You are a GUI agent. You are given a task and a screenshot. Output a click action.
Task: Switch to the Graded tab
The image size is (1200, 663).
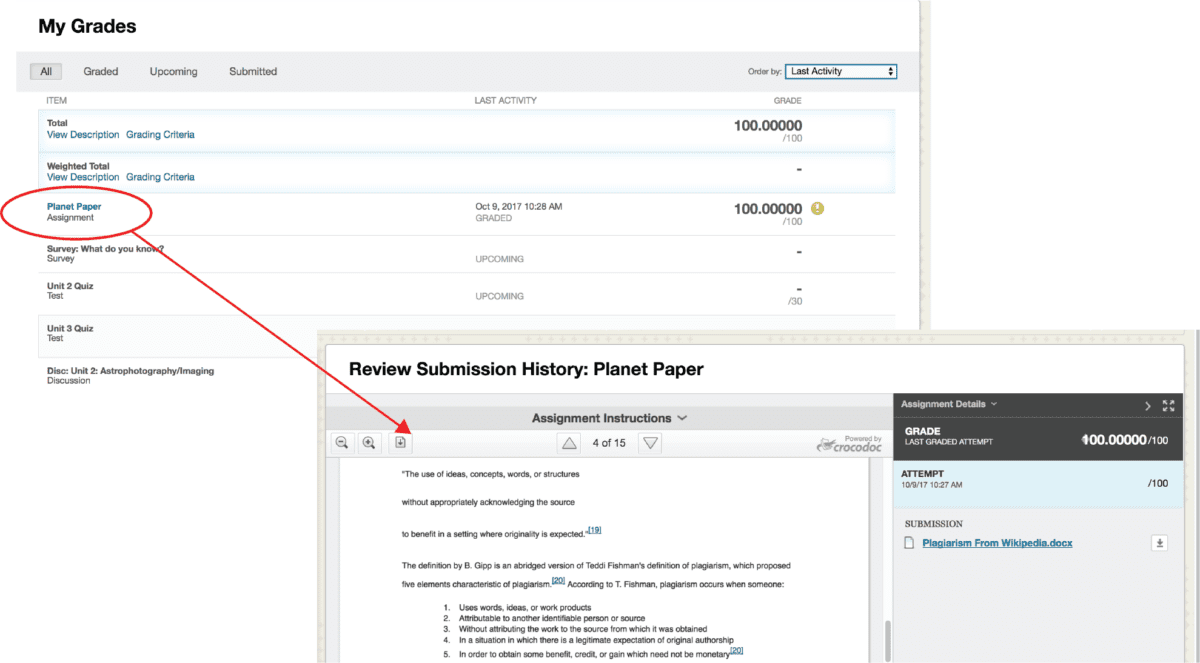101,72
